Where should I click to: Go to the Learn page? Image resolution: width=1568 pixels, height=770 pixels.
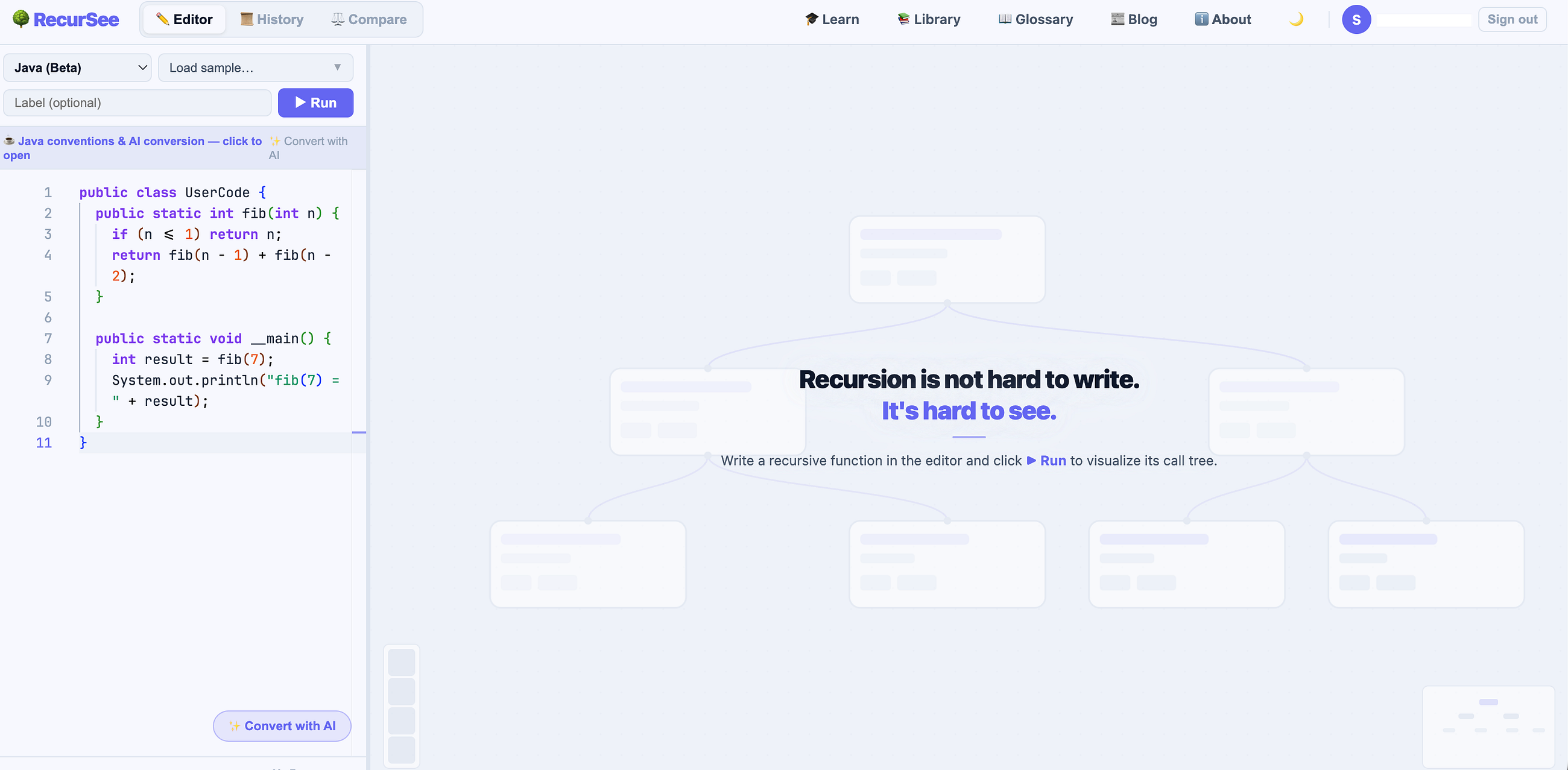click(832, 19)
